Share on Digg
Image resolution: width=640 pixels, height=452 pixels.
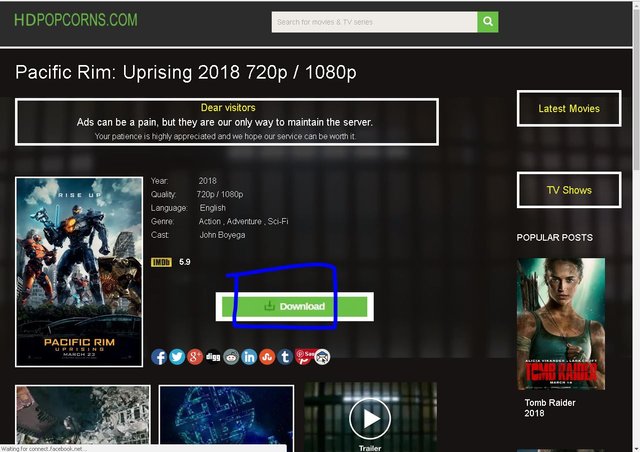(213, 357)
